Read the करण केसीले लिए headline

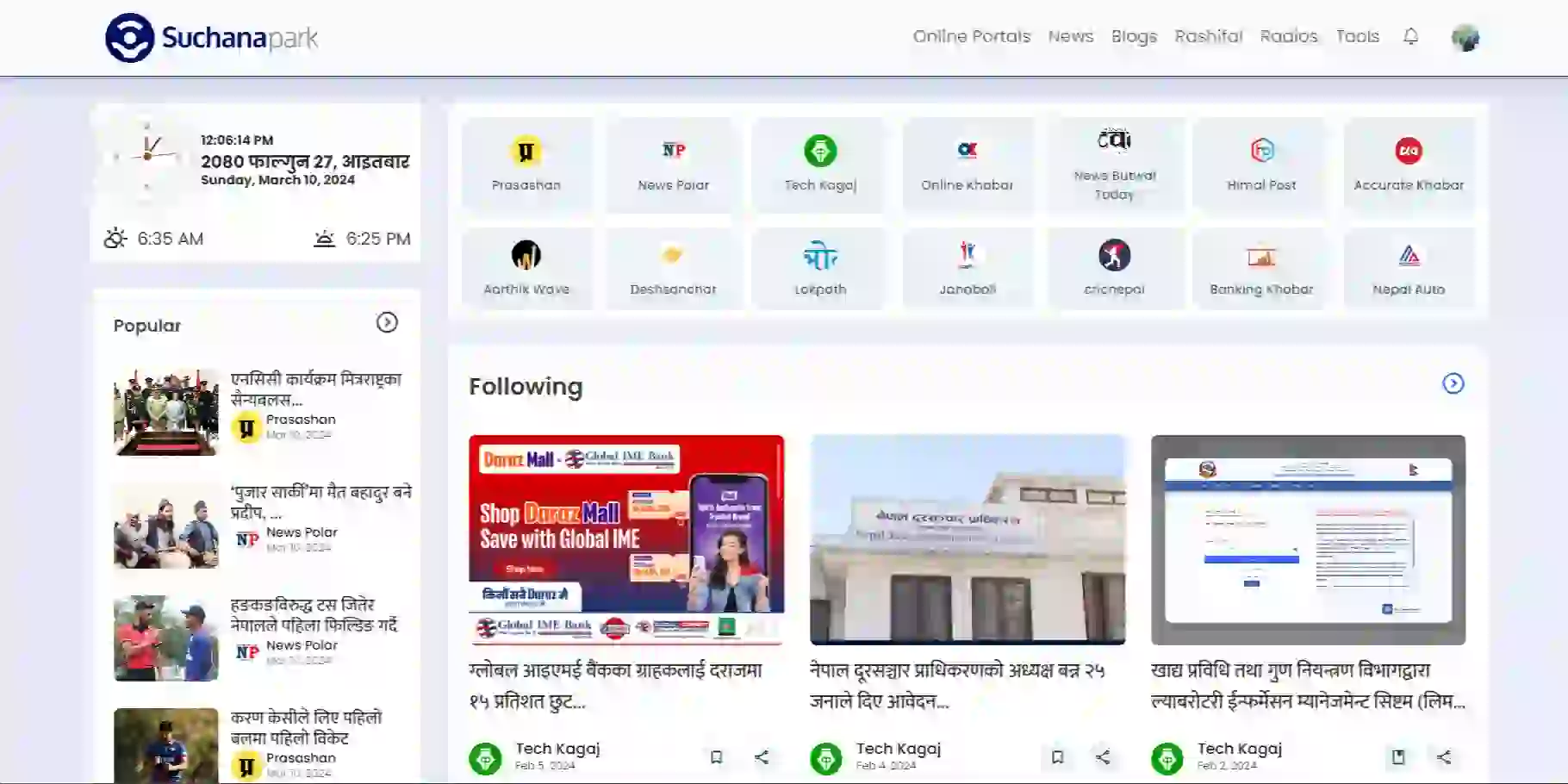point(306,727)
